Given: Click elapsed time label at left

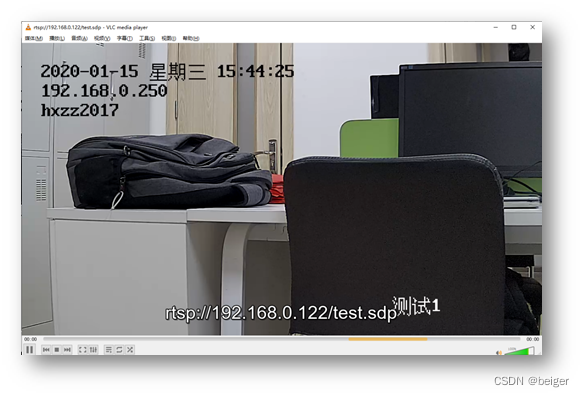Looking at the screenshot, I should [31, 339].
